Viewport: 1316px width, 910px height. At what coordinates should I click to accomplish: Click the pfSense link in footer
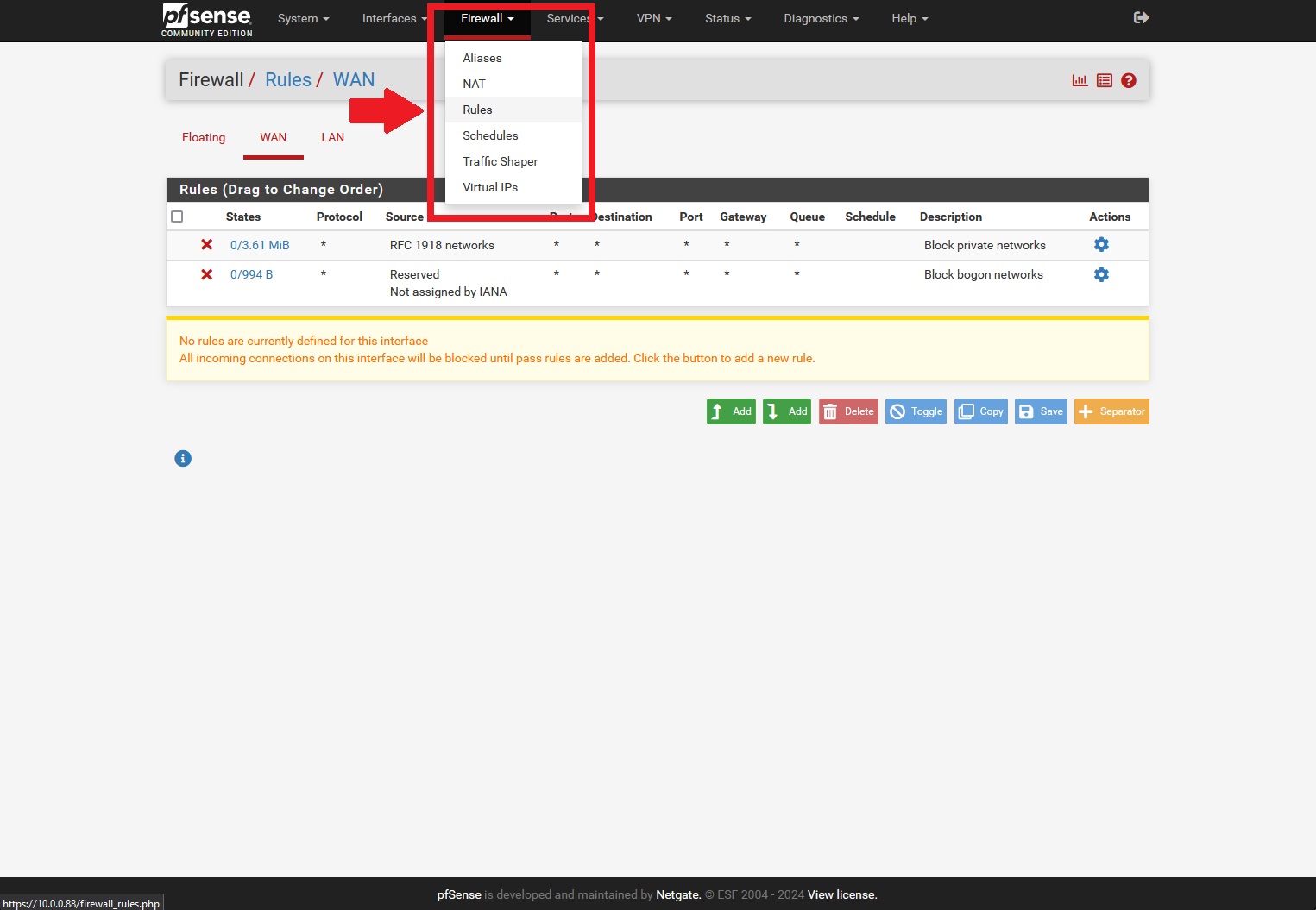[x=459, y=894]
